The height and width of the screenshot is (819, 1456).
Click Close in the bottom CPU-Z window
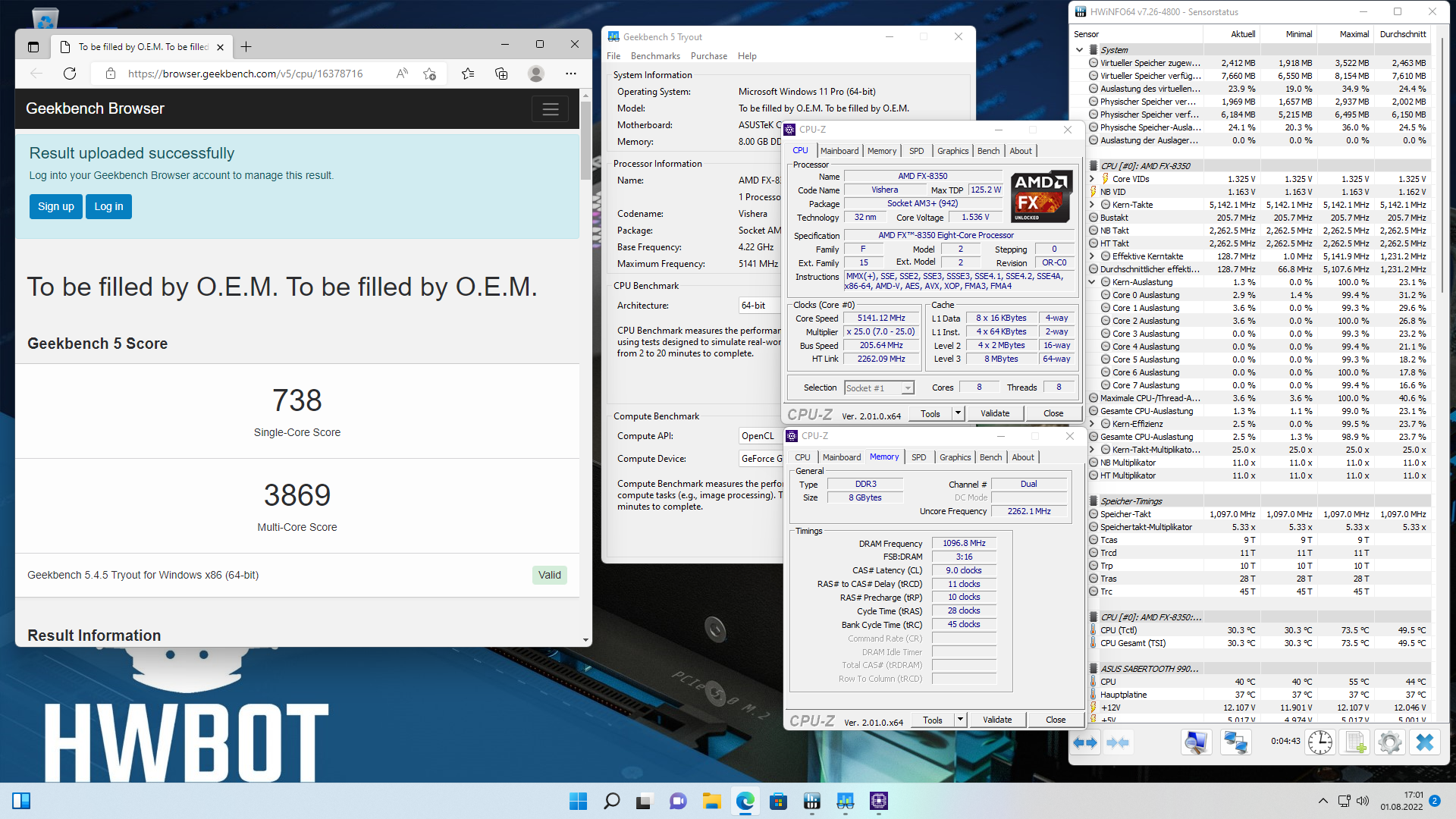pyautogui.click(x=1056, y=720)
